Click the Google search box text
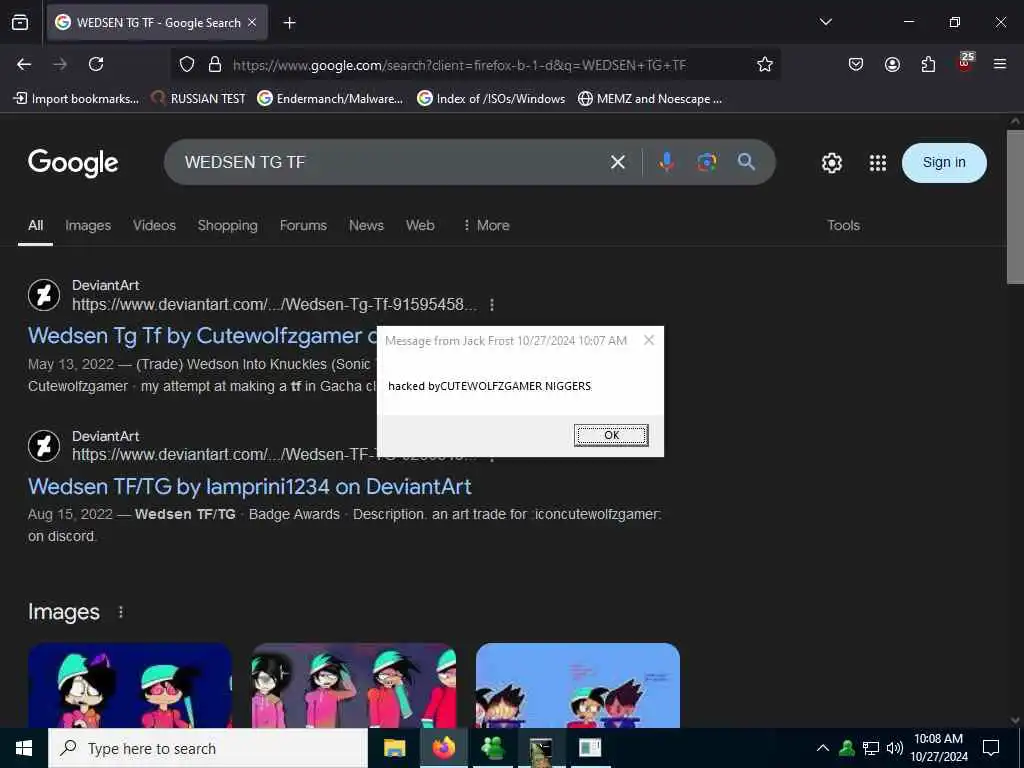This screenshot has width=1024, height=768. point(245,162)
